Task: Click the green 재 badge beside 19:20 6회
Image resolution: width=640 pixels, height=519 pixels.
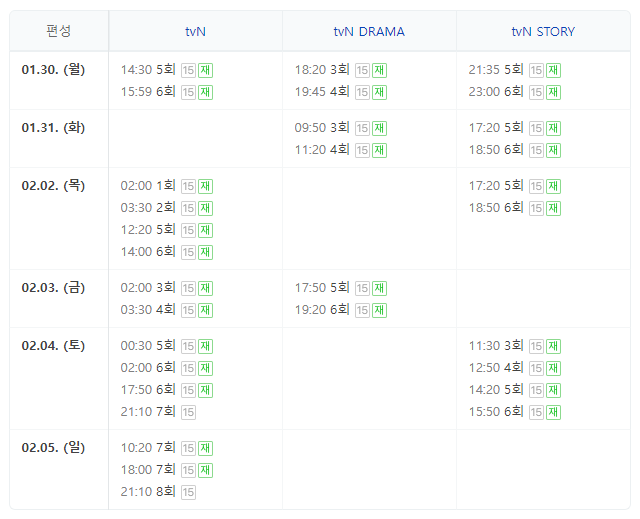Action: [380, 310]
